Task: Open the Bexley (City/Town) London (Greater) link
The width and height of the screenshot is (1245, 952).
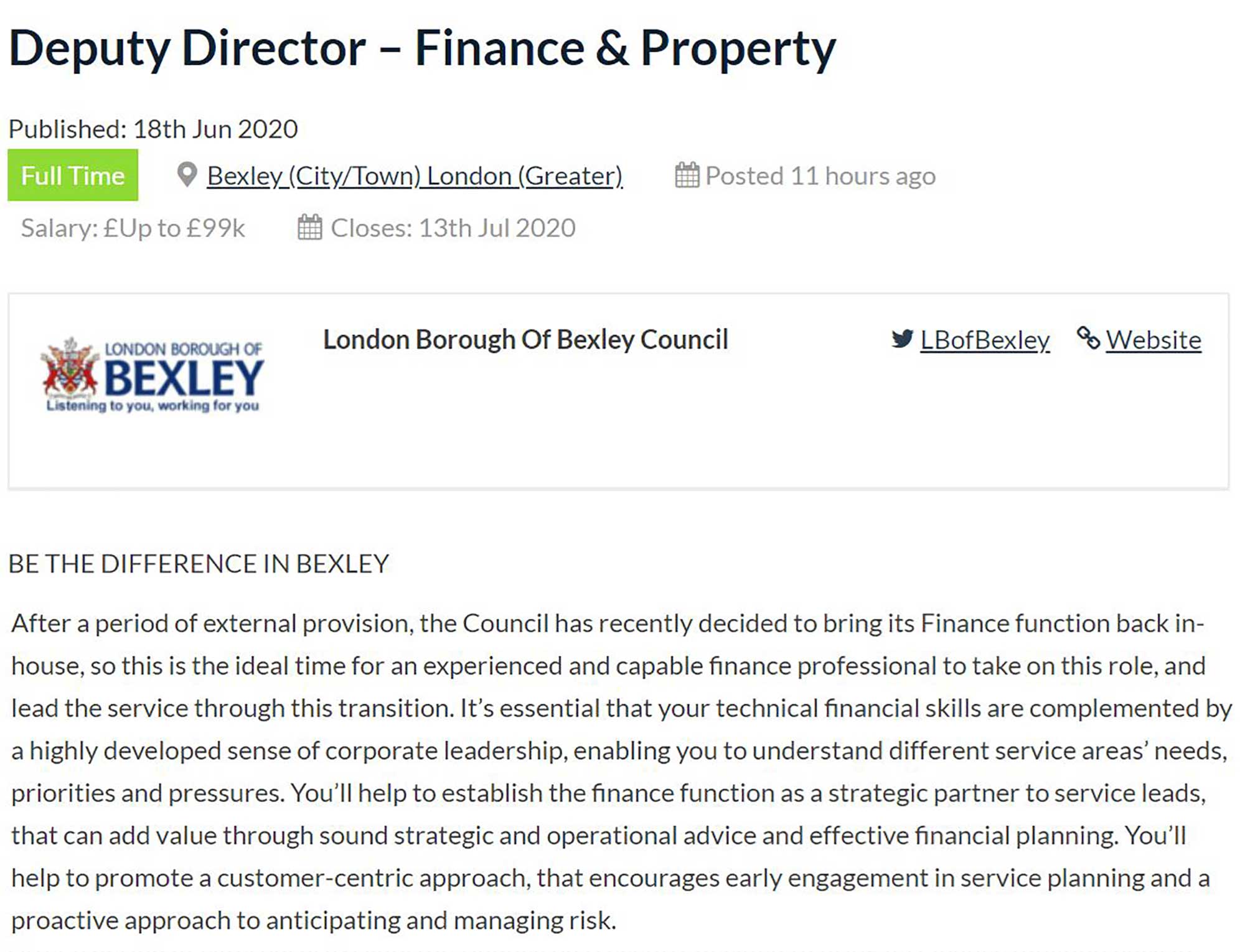Action: [415, 176]
